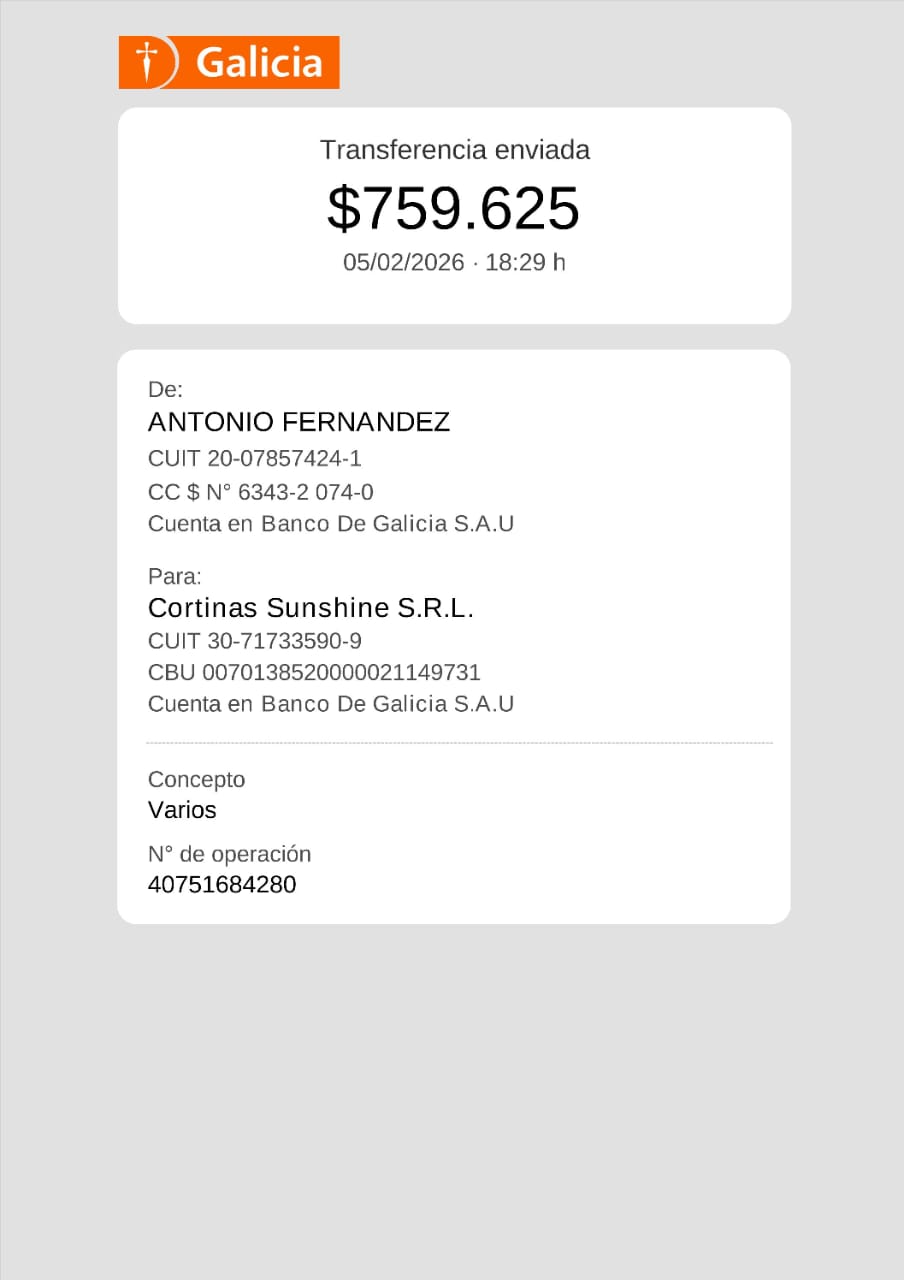Image resolution: width=904 pixels, height=1280 pixels.
Task: Click the 'De:' sender label
Action: [165, 390]
